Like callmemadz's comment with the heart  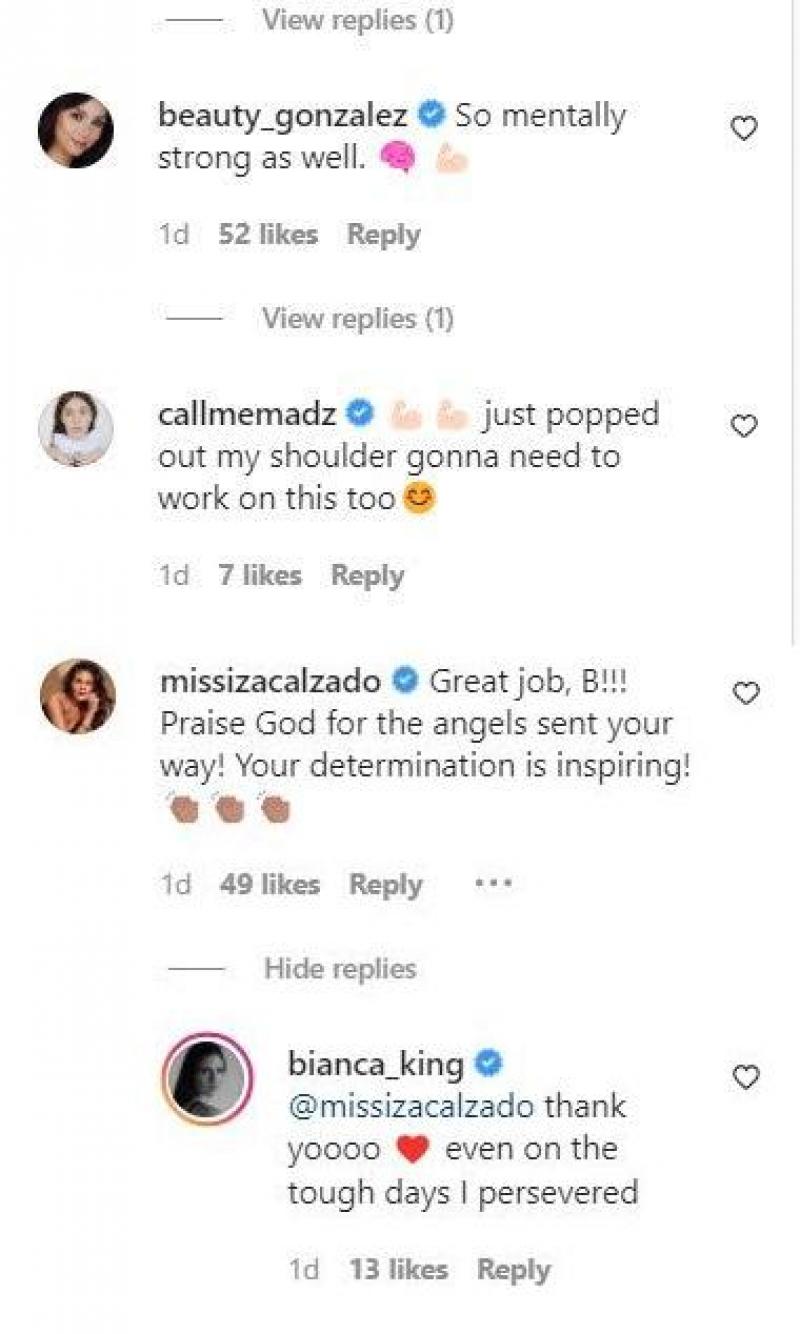tap(744, 427)
